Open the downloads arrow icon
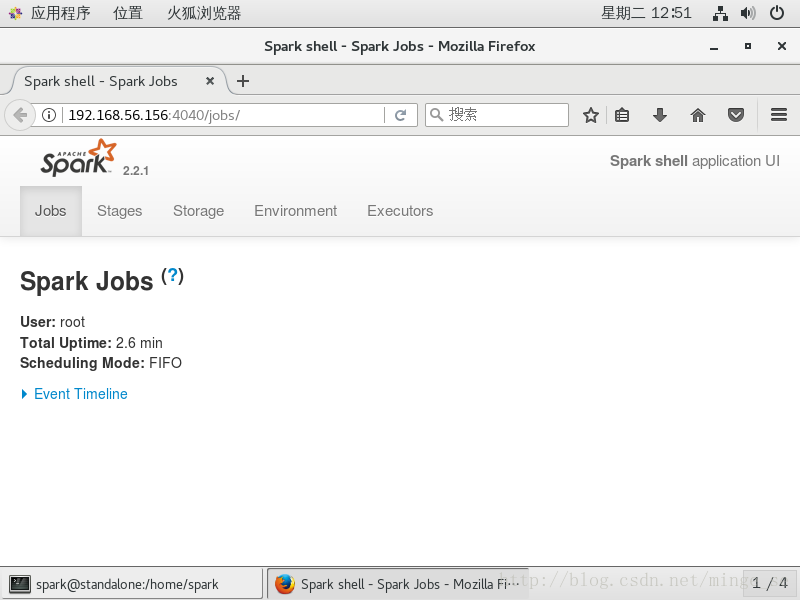Screen dimensions: 800x600 tap(660, 115)
